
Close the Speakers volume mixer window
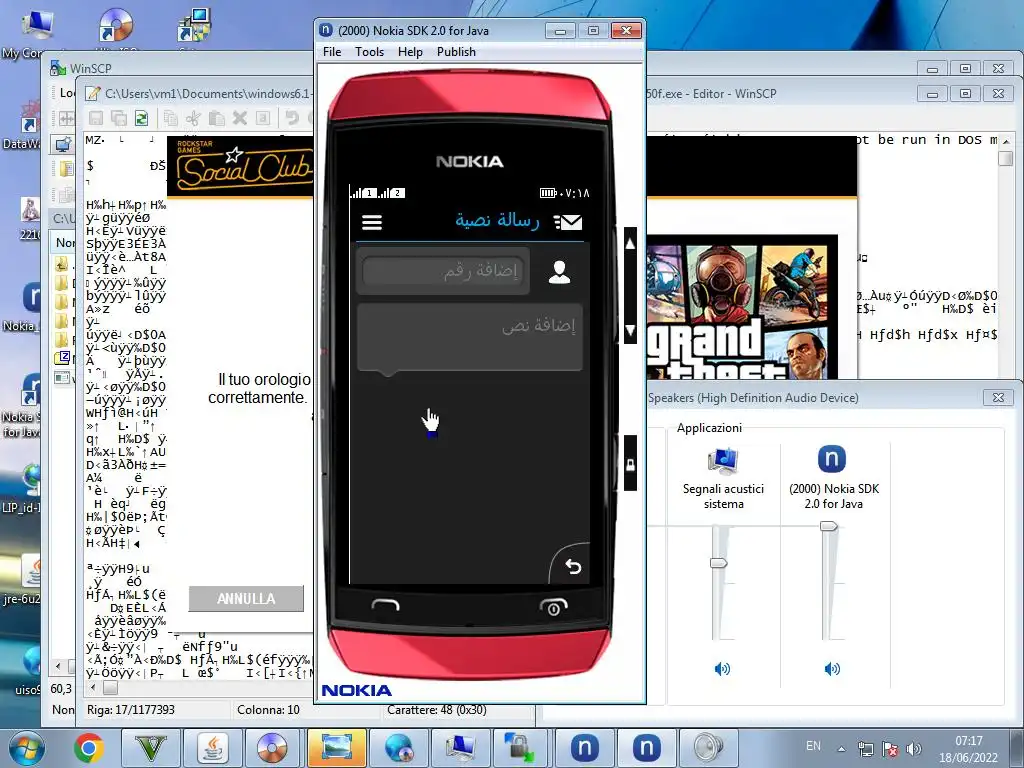click(x=998, y=397)
